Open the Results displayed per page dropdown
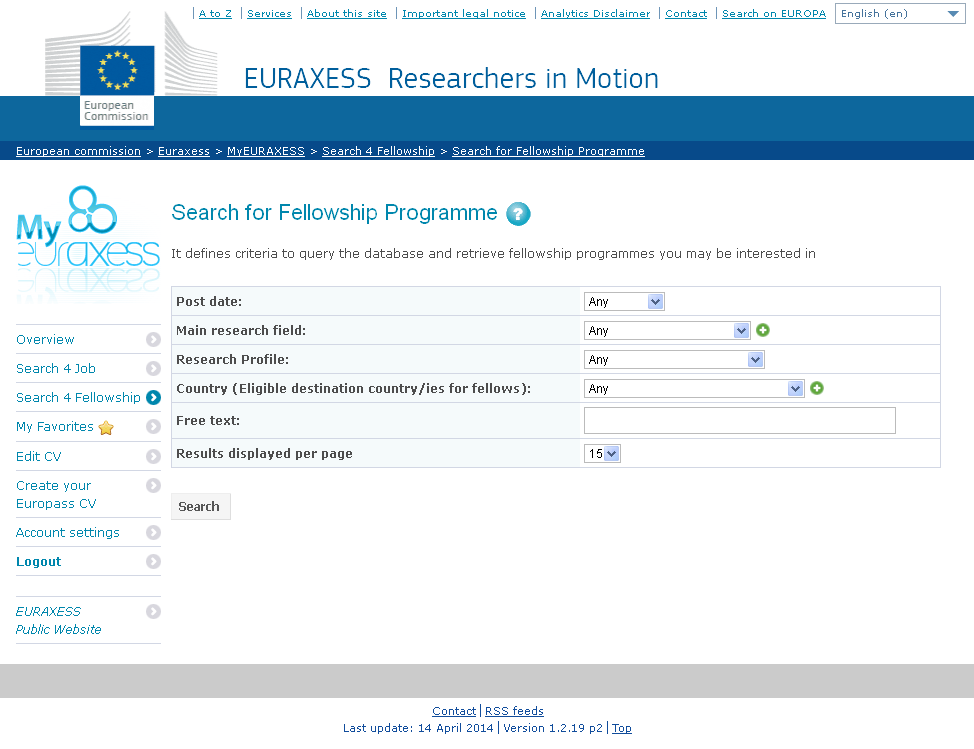Image resolution: width=974 pixels, height=749 pixels. coord(602,454)
